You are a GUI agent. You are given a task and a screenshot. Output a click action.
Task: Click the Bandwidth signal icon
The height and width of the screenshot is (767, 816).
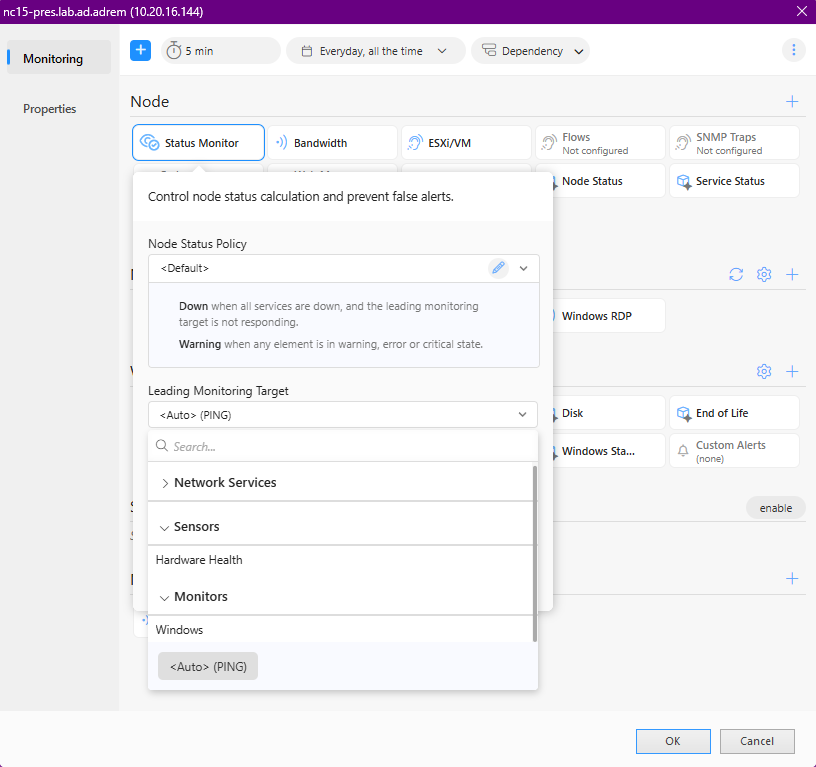(x=281, y=143)
